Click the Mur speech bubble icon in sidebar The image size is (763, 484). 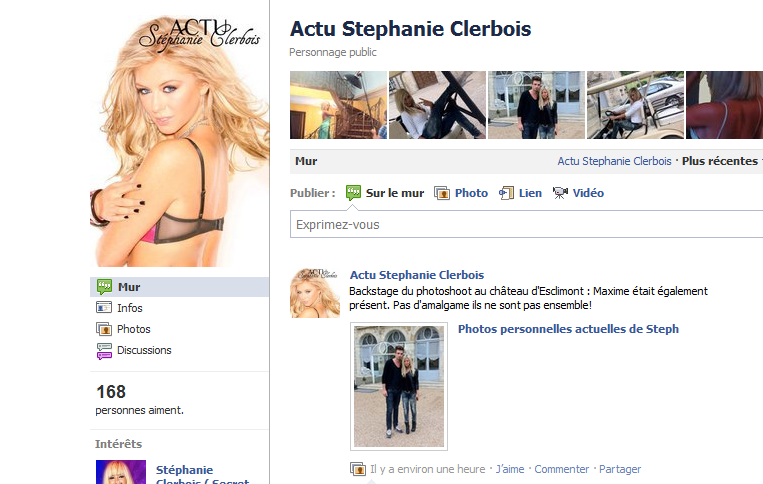[104, 287]
